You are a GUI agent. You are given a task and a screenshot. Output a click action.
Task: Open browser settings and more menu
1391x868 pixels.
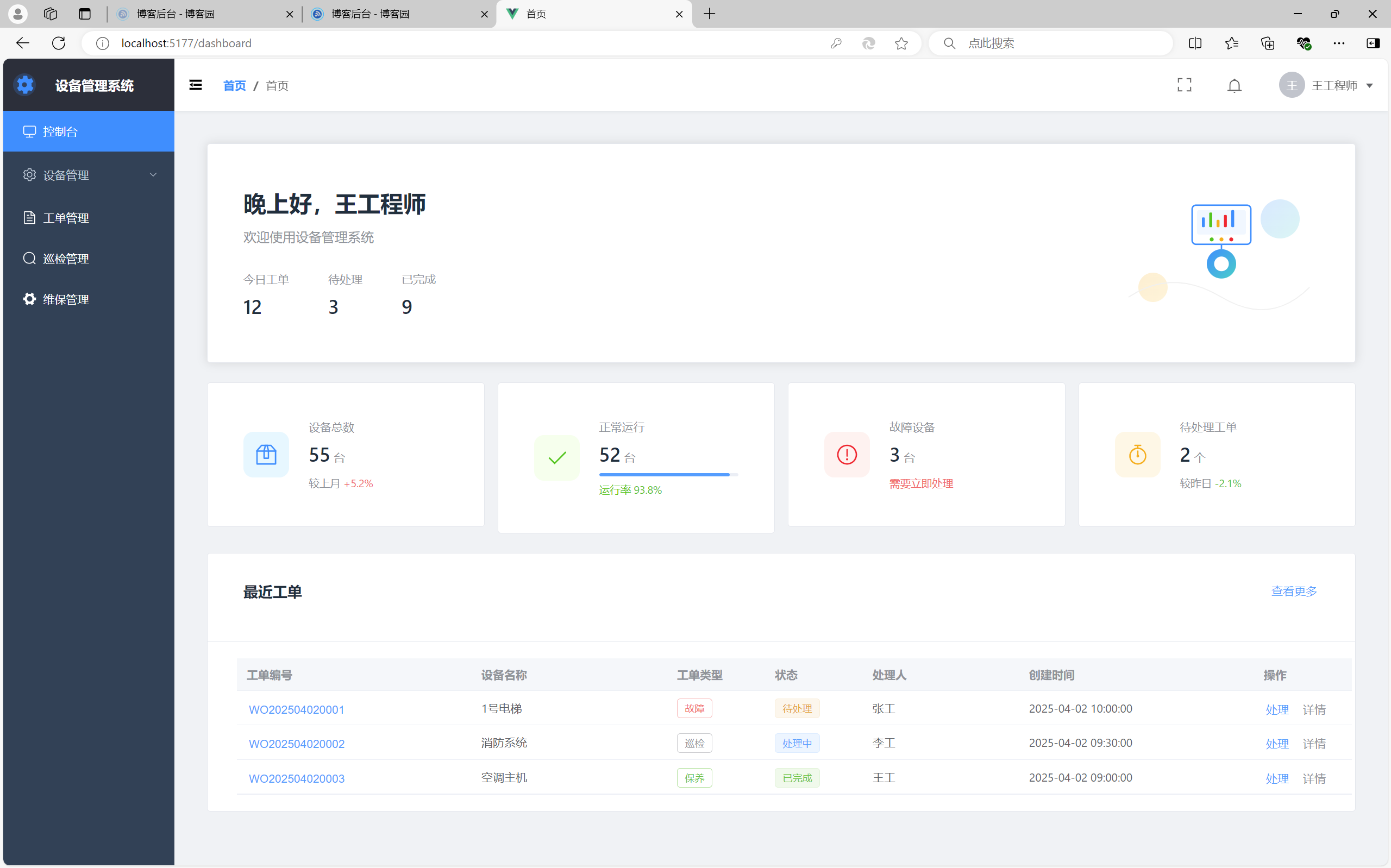(1338, 43)
